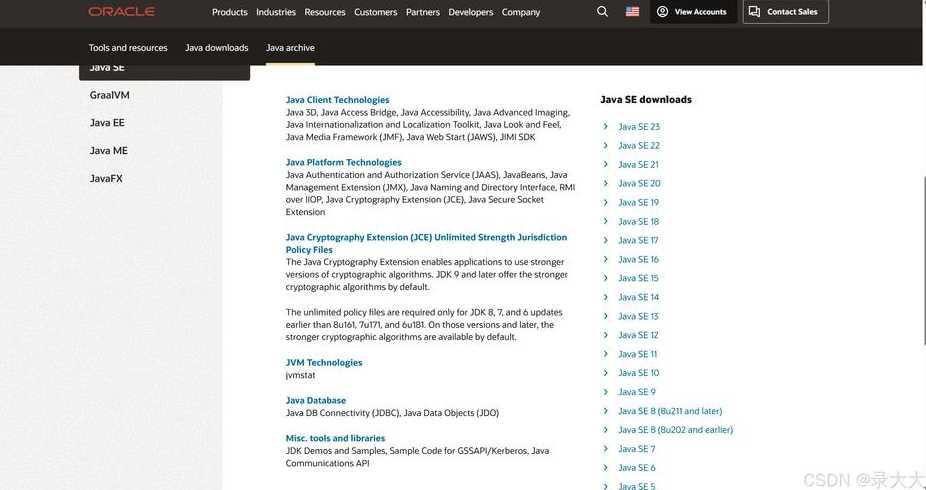Open the Java SE 19 download link
The width and height of the screenshot is (926, 490).
pyautogui.click(x=638, y=202)
